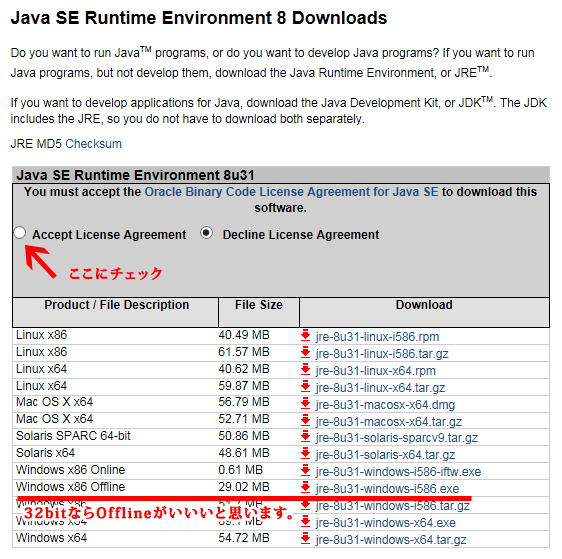The height and width of the screenshot is (559, 562).
Task: Click download icon for jre-8u31-linux-x64.tar.gz
Action: pyautogui.click(x=305, y=387)
